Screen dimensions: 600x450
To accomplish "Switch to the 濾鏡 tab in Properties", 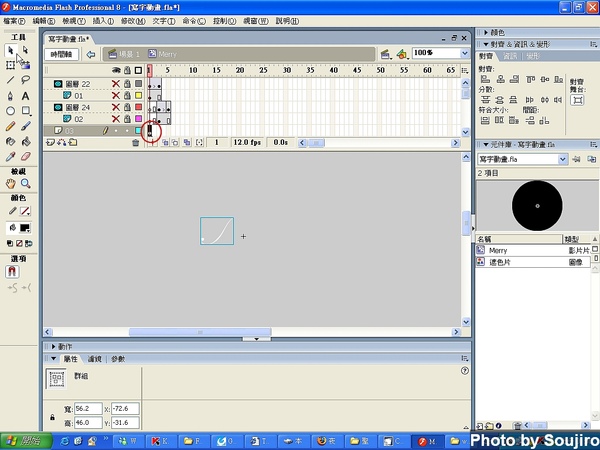I will coord(95,358).
